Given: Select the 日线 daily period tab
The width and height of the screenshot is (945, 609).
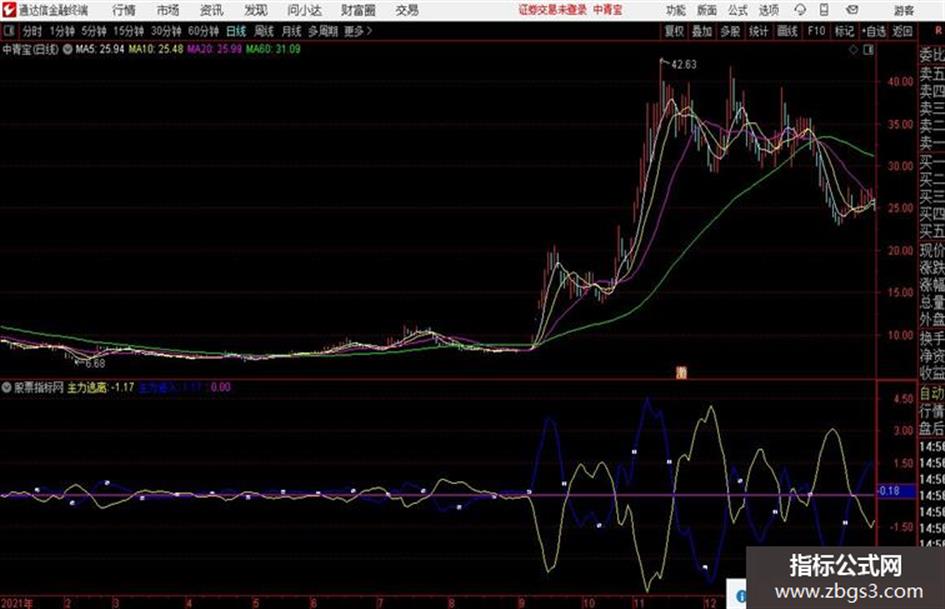Looking at the screenshot, I should [x=236, y=31].
